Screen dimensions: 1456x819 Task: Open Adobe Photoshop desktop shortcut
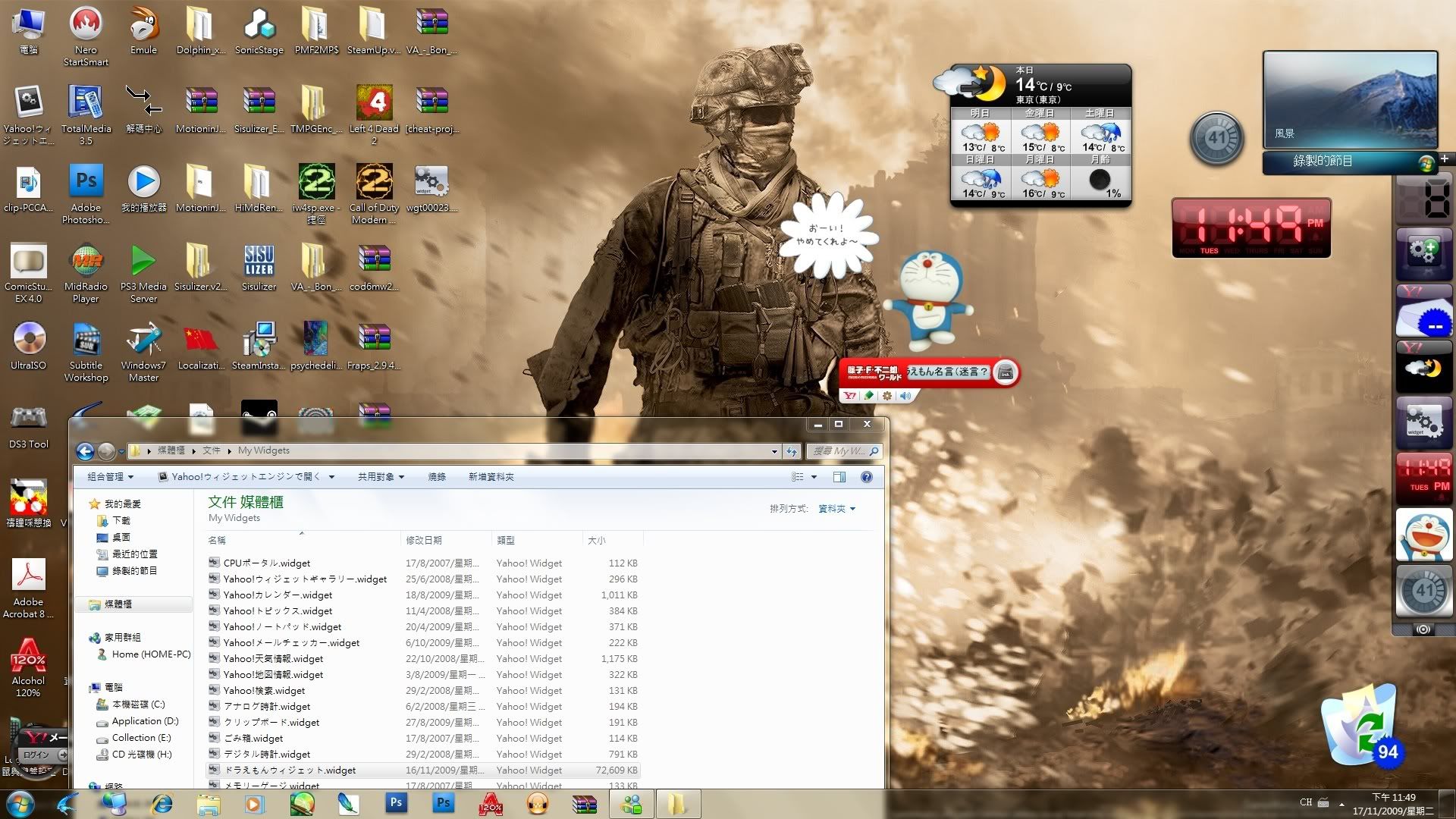[x=86, y=194]
